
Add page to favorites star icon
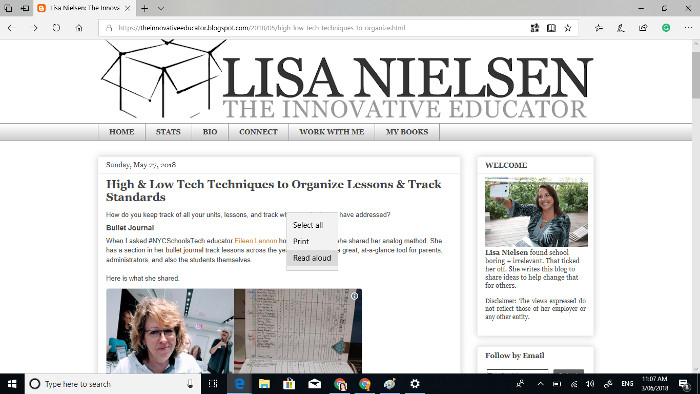[x=568, y=28]
